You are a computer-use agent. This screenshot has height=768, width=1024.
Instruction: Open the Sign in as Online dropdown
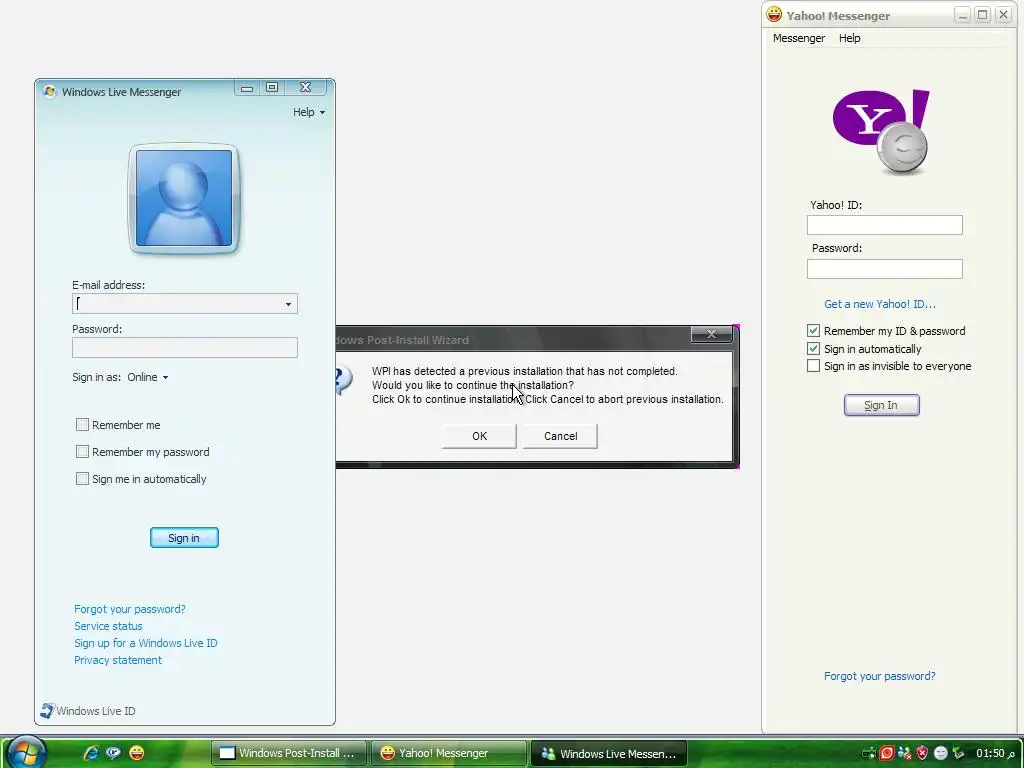pyautogui.click(x=148, y=377)
